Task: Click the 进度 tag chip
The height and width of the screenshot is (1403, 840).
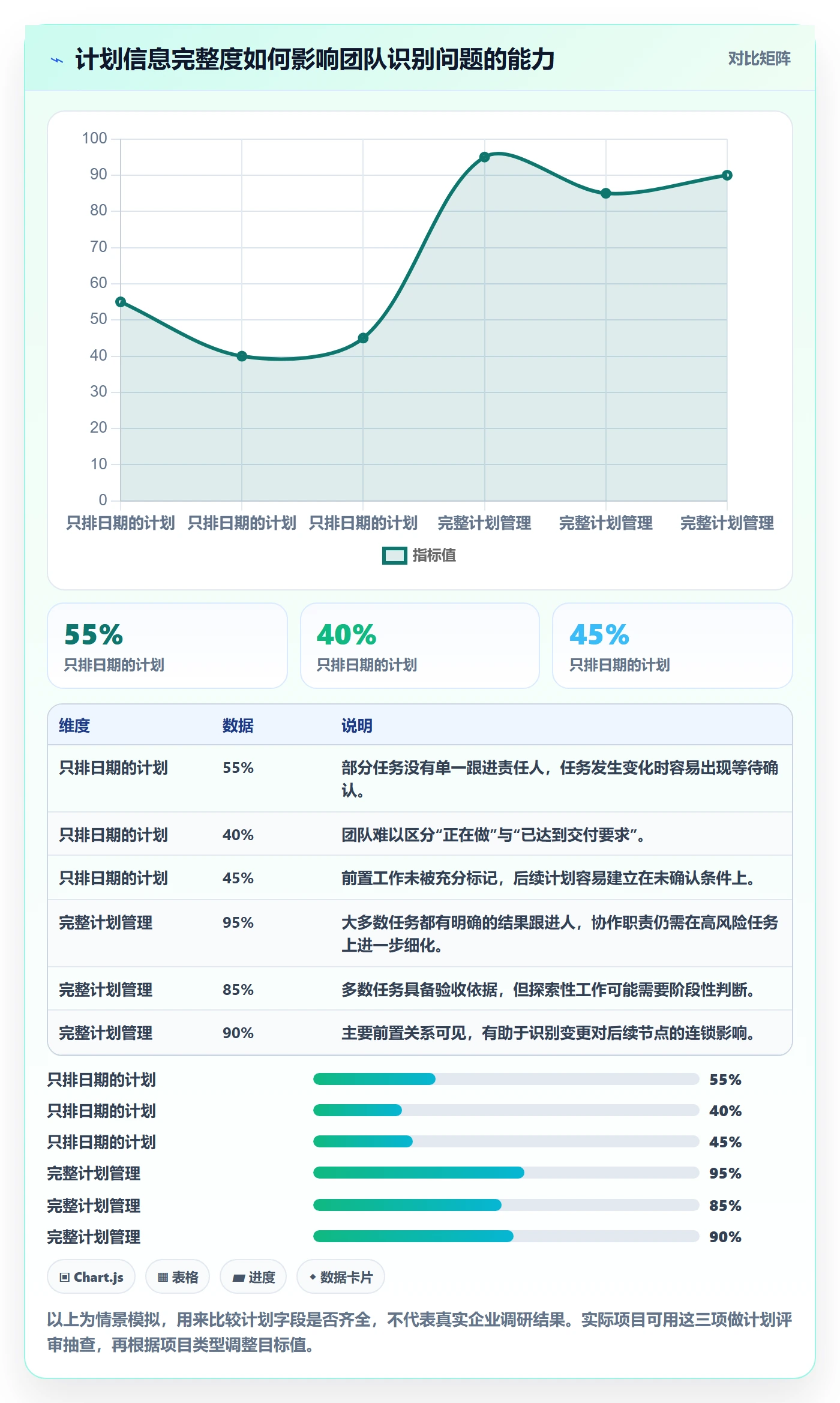Action: coord(253,1277)
